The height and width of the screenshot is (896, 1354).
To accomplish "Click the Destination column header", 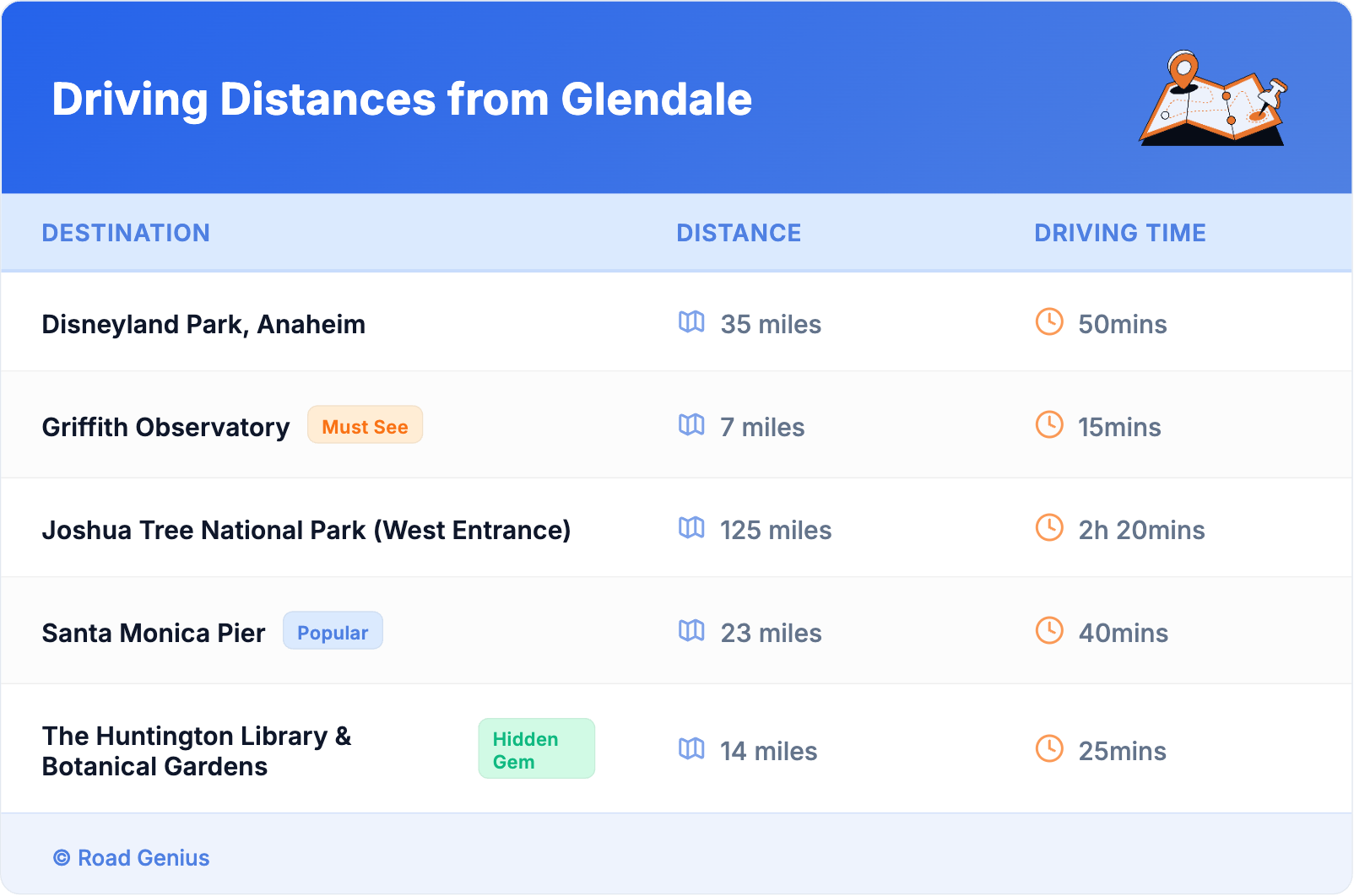I will tap(126, 233).
